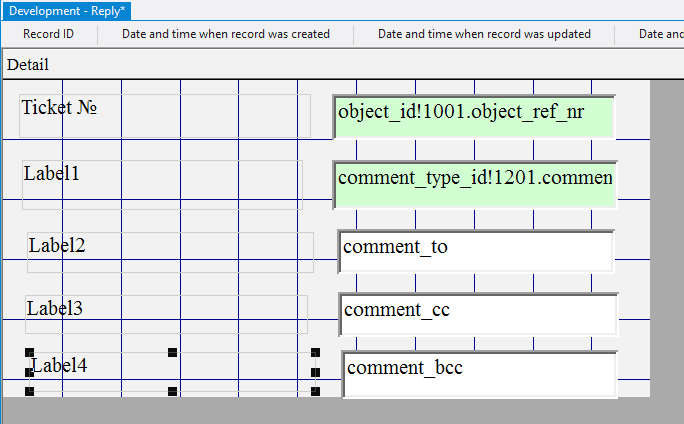Select the comment_bcc field
Viewport: 684px width, 424px height.
478,373
